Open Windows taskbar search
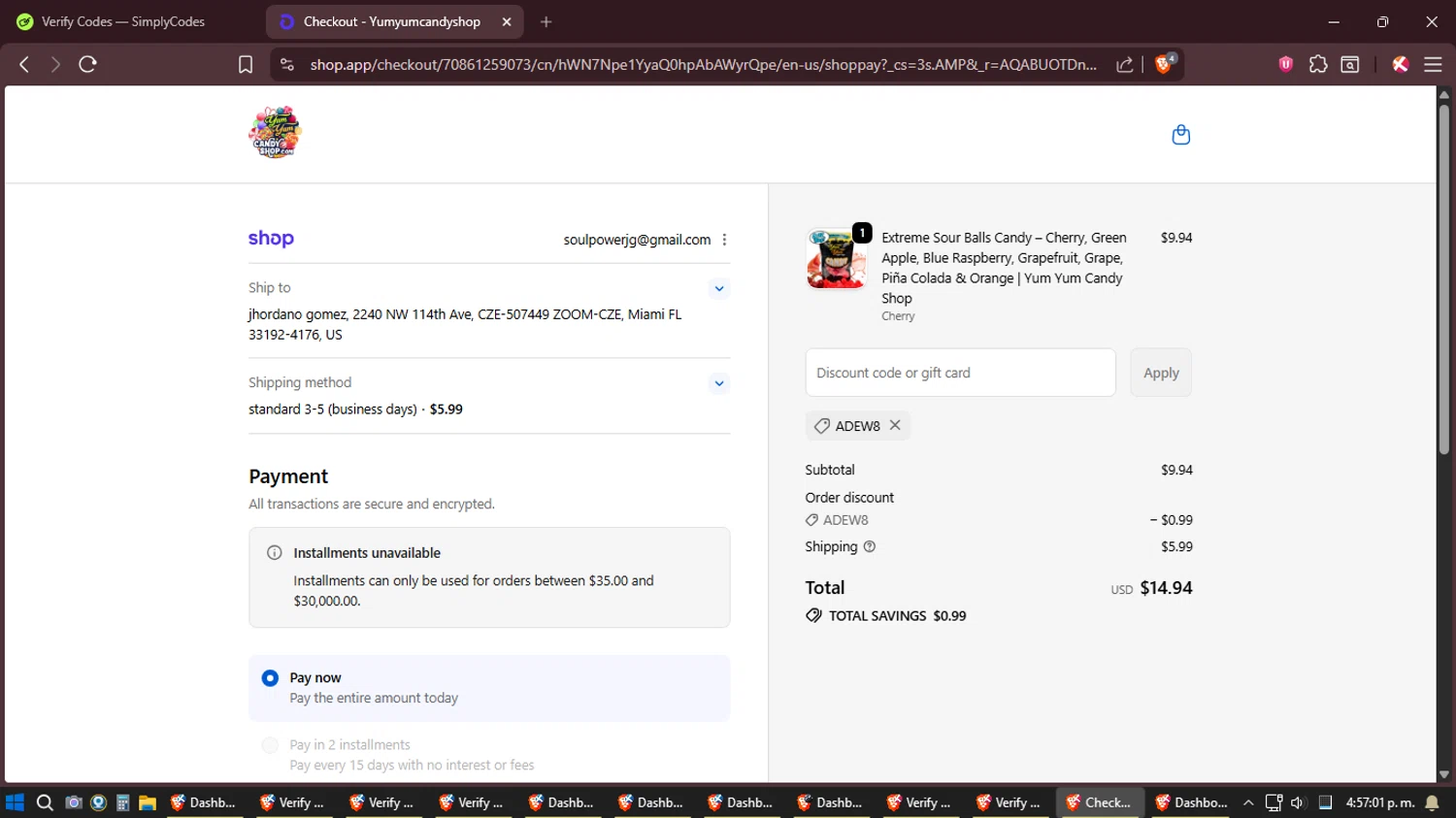This screenshot has height=818, width=1456. (45, 802)
